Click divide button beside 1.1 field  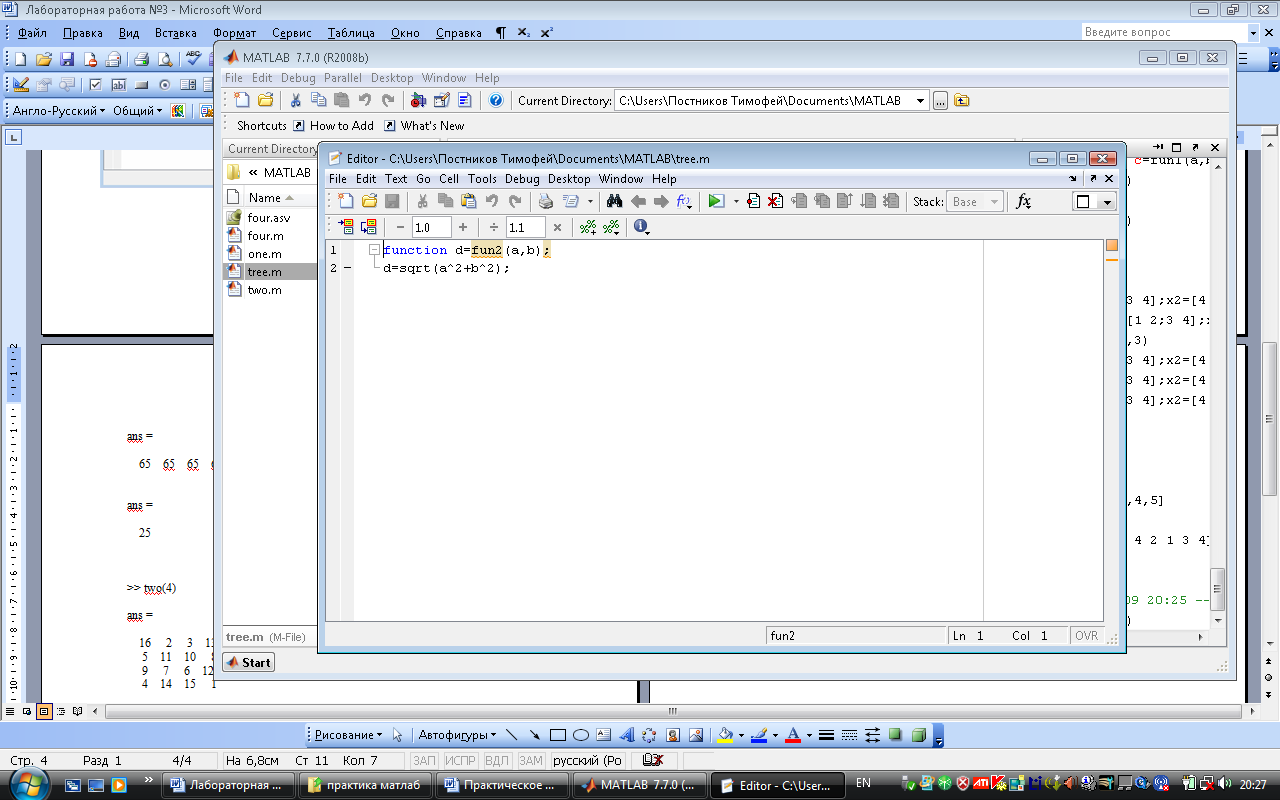(494, 227)
